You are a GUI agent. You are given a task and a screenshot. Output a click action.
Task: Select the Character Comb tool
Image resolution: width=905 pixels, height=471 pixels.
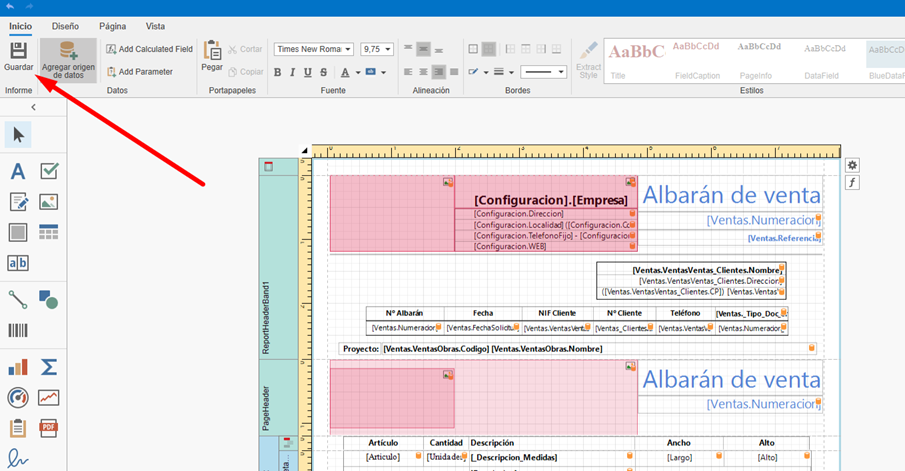[x=18, y=263]
